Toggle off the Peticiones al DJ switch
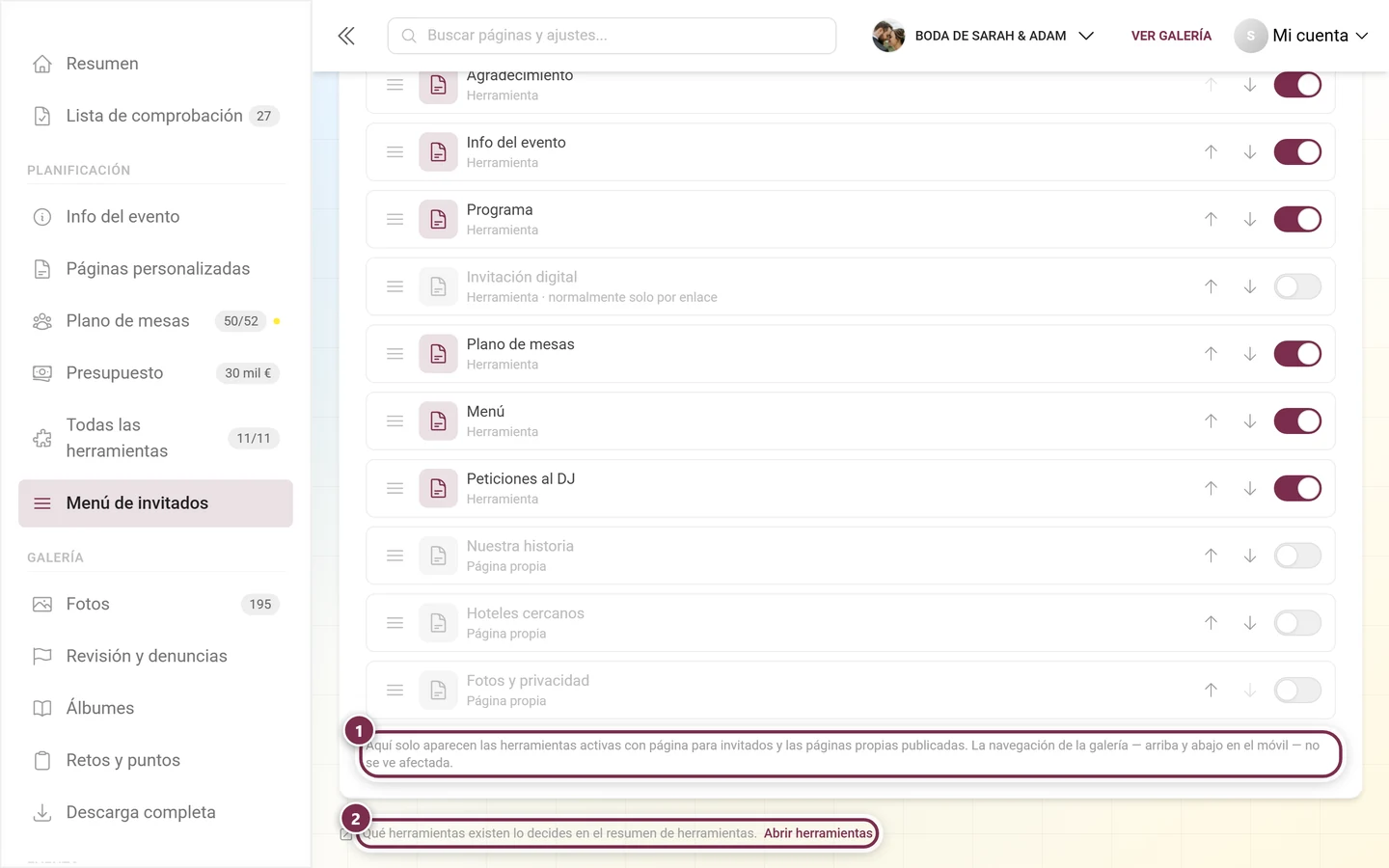The width and height of the screenshot is (1389, 868). 1297,489
